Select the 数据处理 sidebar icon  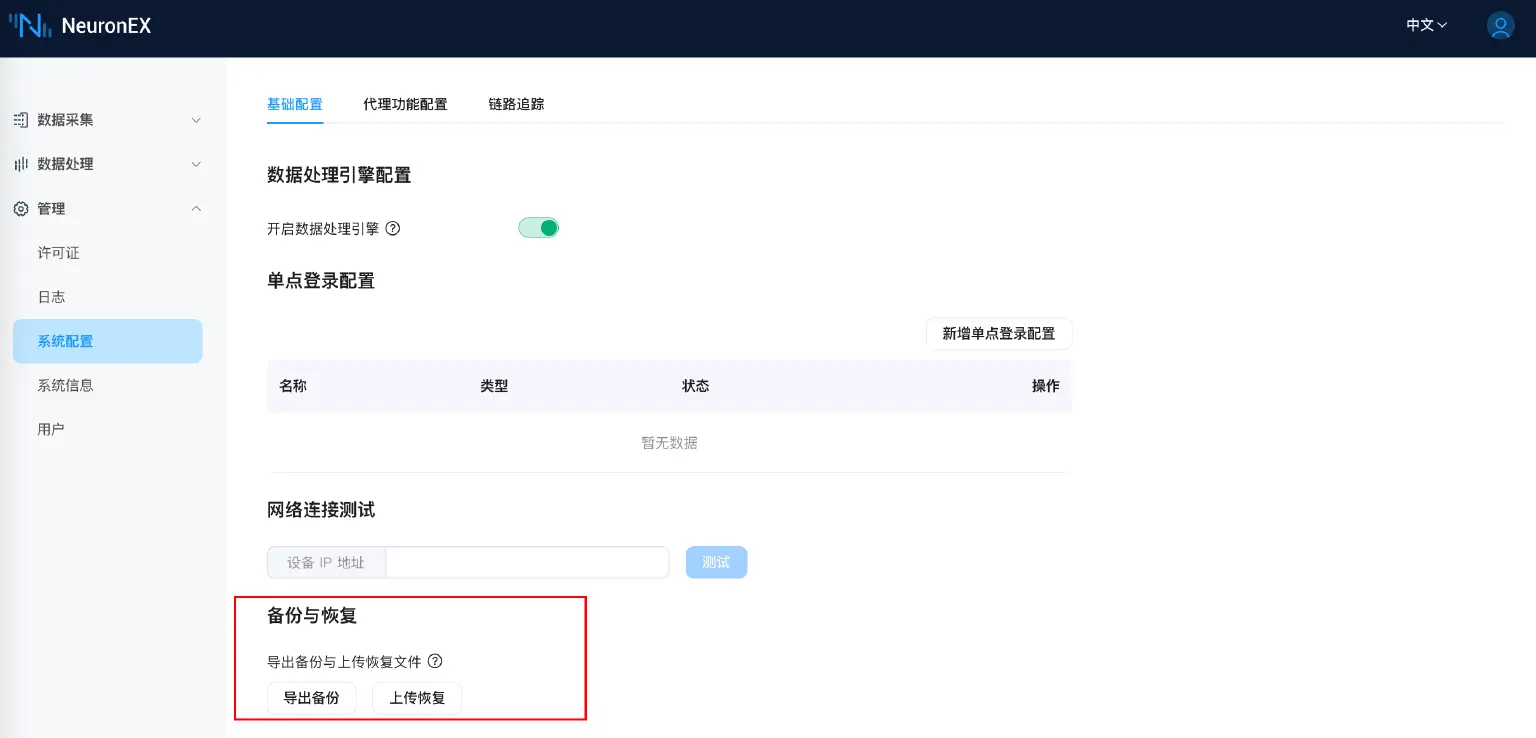20,164
